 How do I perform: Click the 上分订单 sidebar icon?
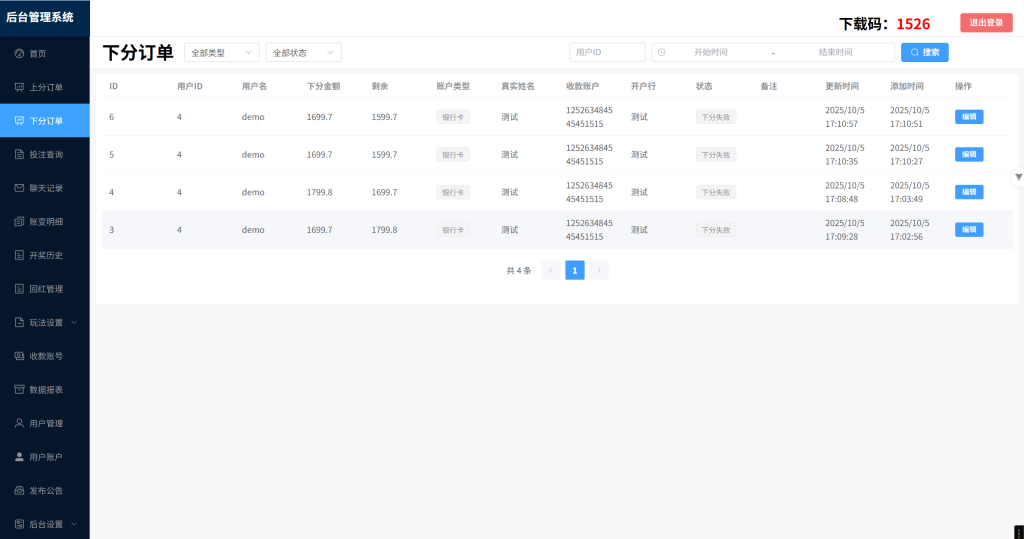[x=19, y=87]
